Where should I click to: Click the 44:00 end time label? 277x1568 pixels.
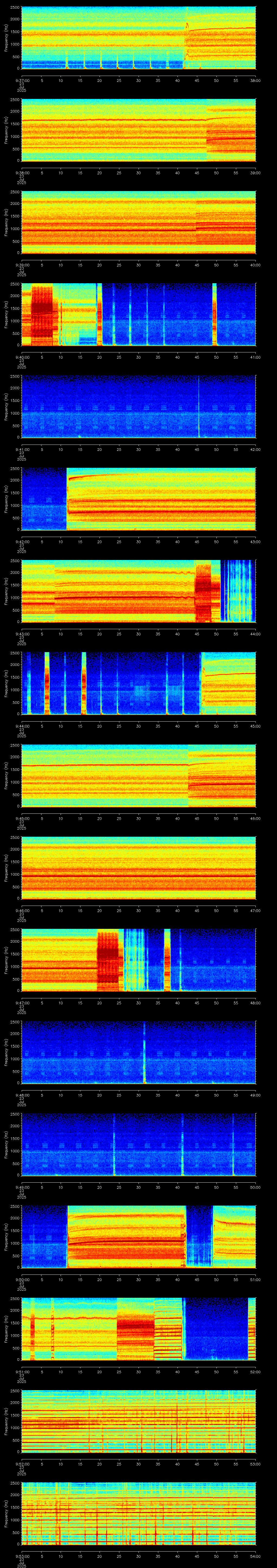pos(255,634)
